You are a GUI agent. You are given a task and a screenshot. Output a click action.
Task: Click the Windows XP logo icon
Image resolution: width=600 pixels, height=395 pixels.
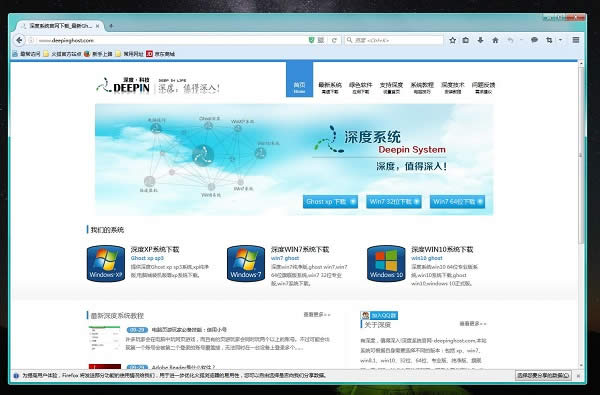pos(106,264)
